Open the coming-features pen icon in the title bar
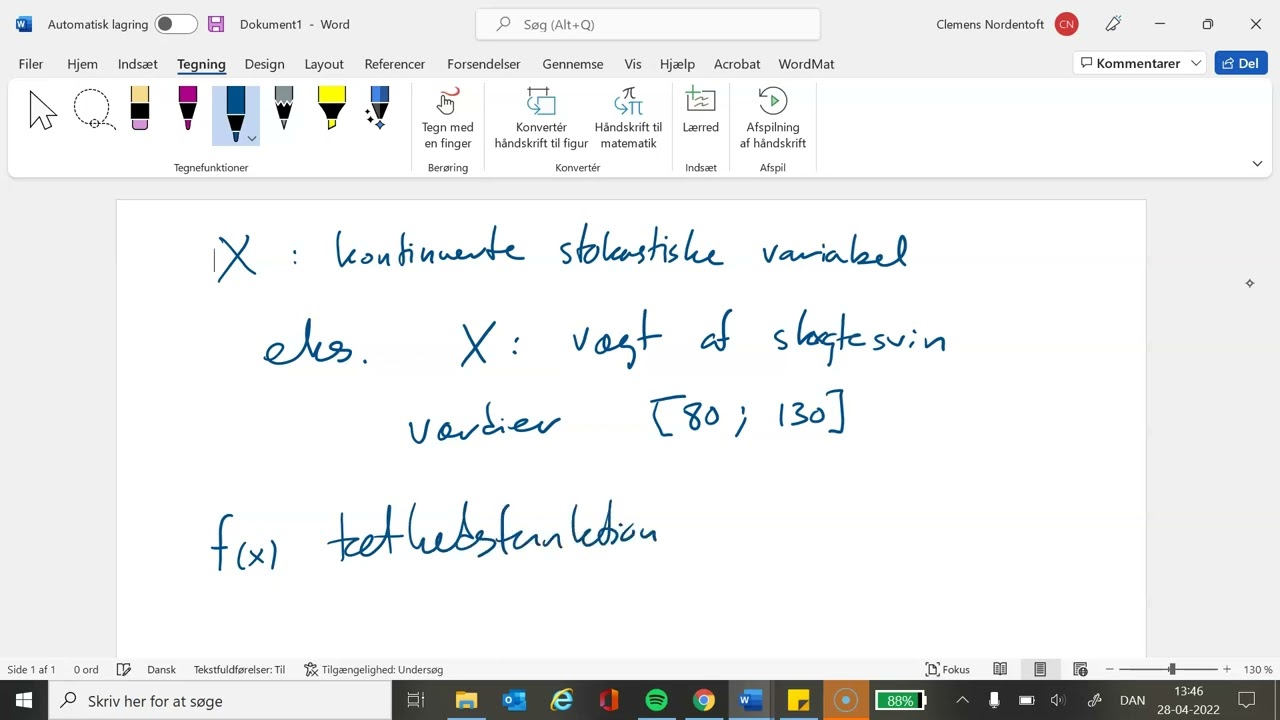This screenshot has width=1280, height=720. [x=1113, y=24]
